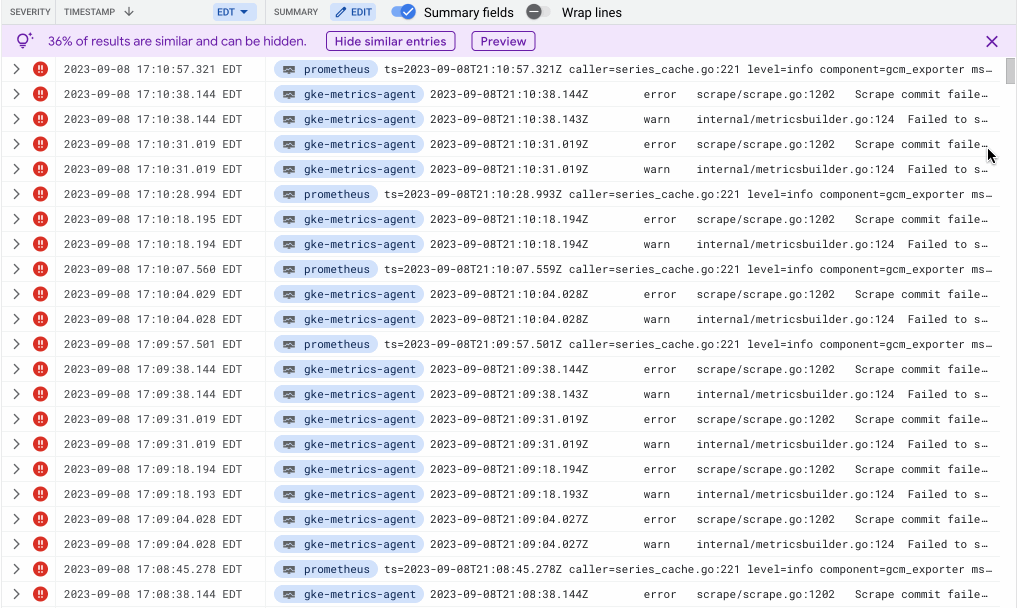Click gke-metrics-agent chip at 17:09:18.193

pos(348,494)
